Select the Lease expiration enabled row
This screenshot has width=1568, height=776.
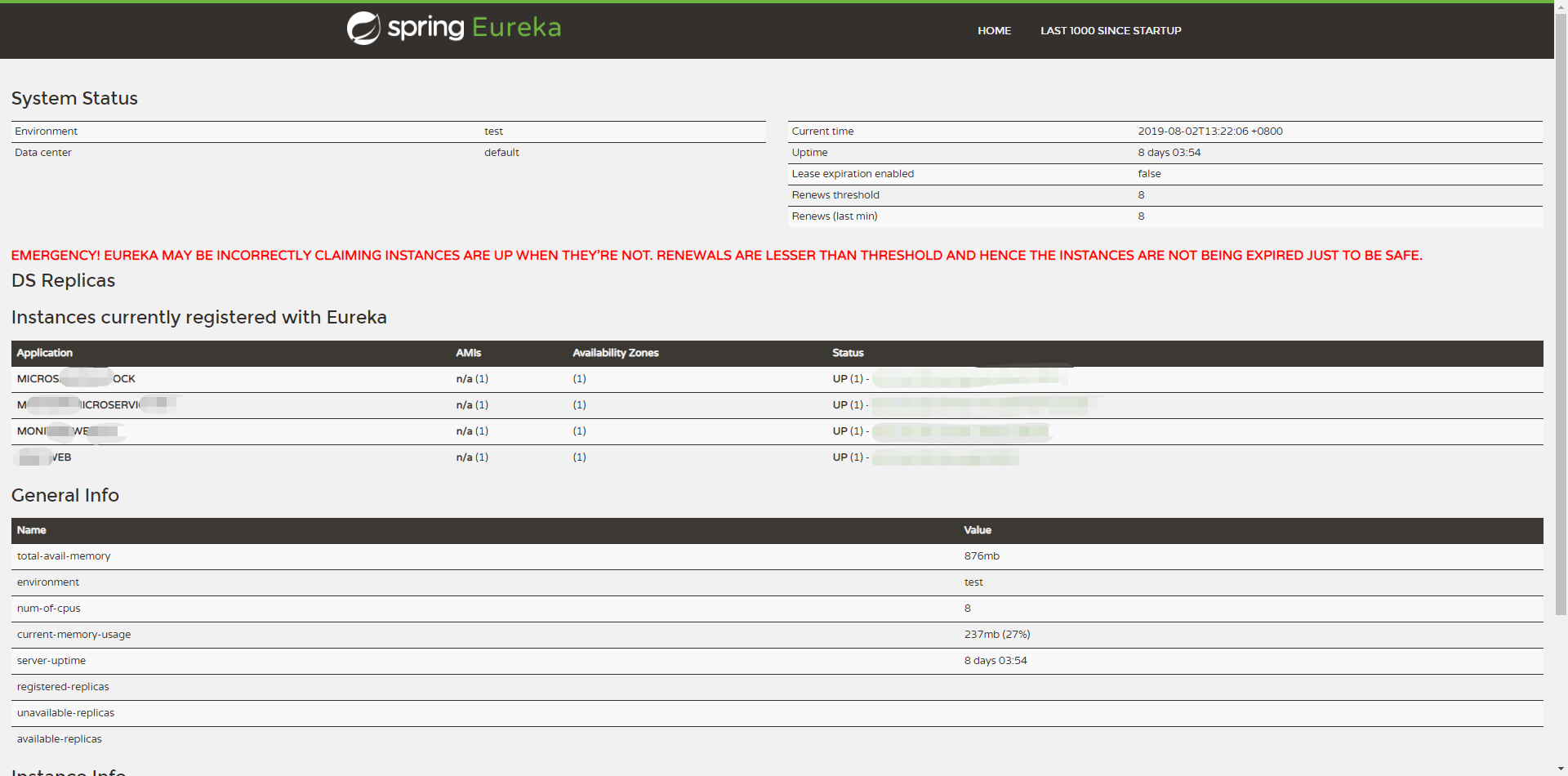click(853, 173)
